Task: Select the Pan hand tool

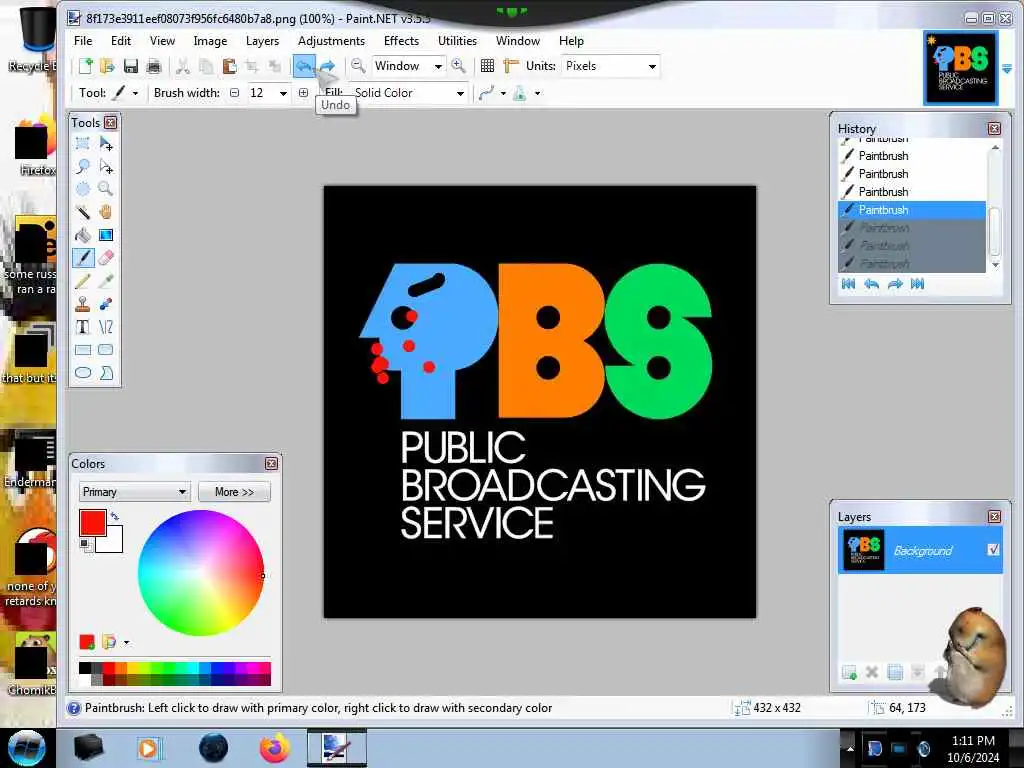Action: (106, 212)
